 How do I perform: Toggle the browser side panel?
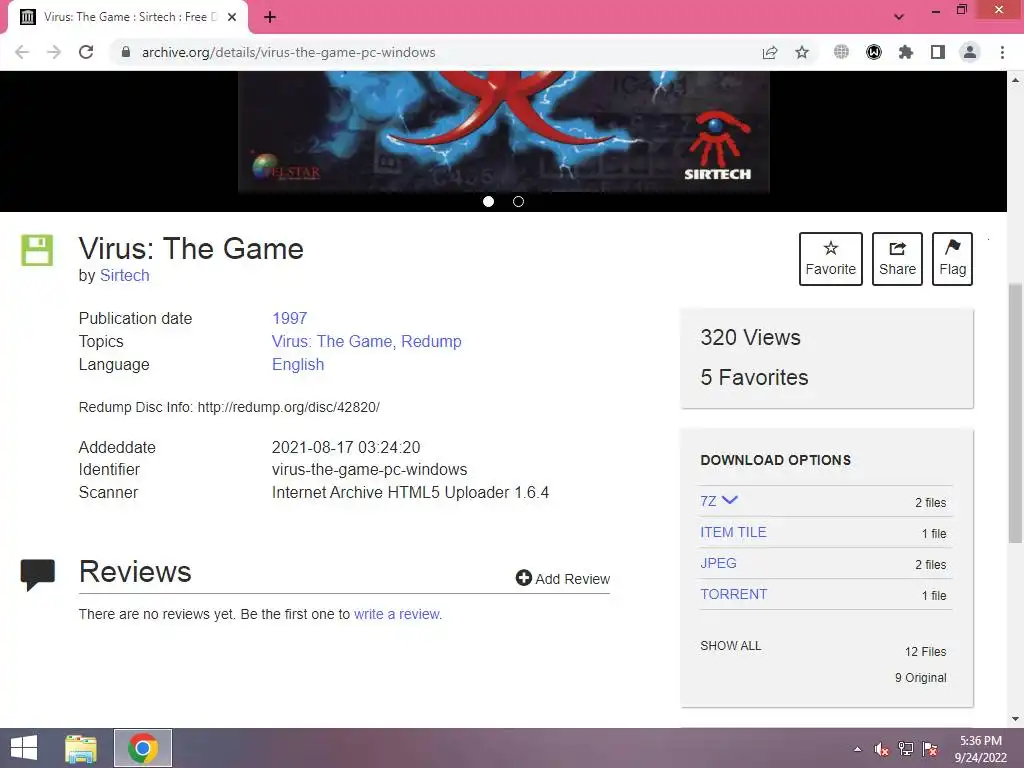938,52
